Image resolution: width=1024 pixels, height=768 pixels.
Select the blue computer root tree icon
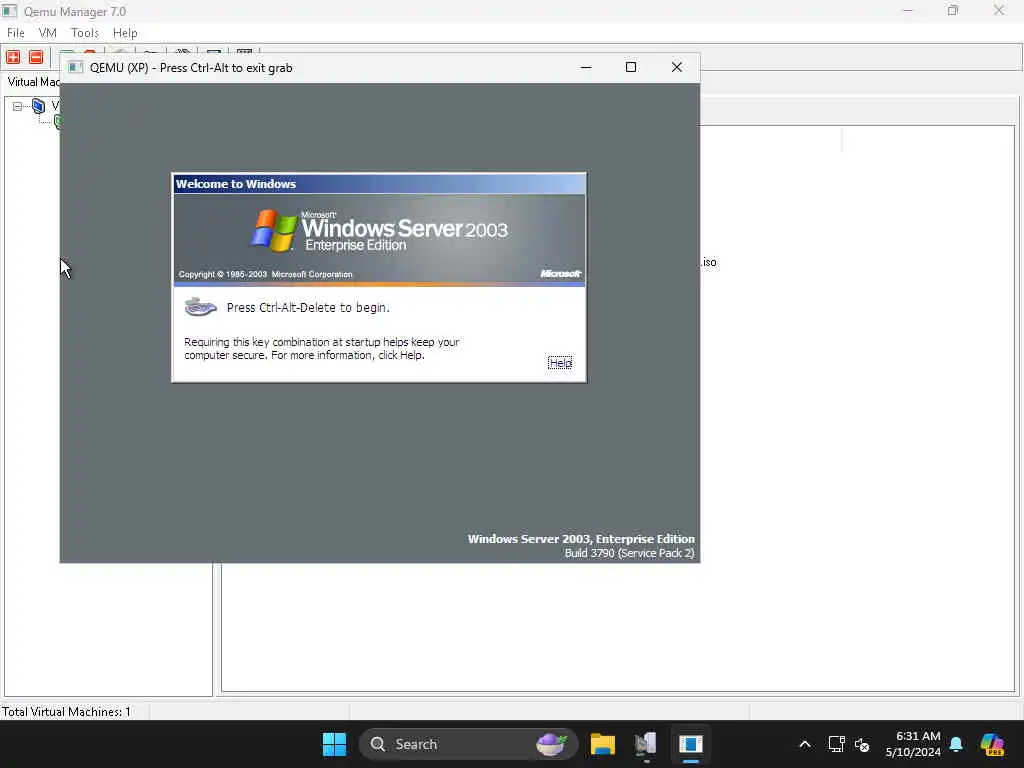point(39,106)
